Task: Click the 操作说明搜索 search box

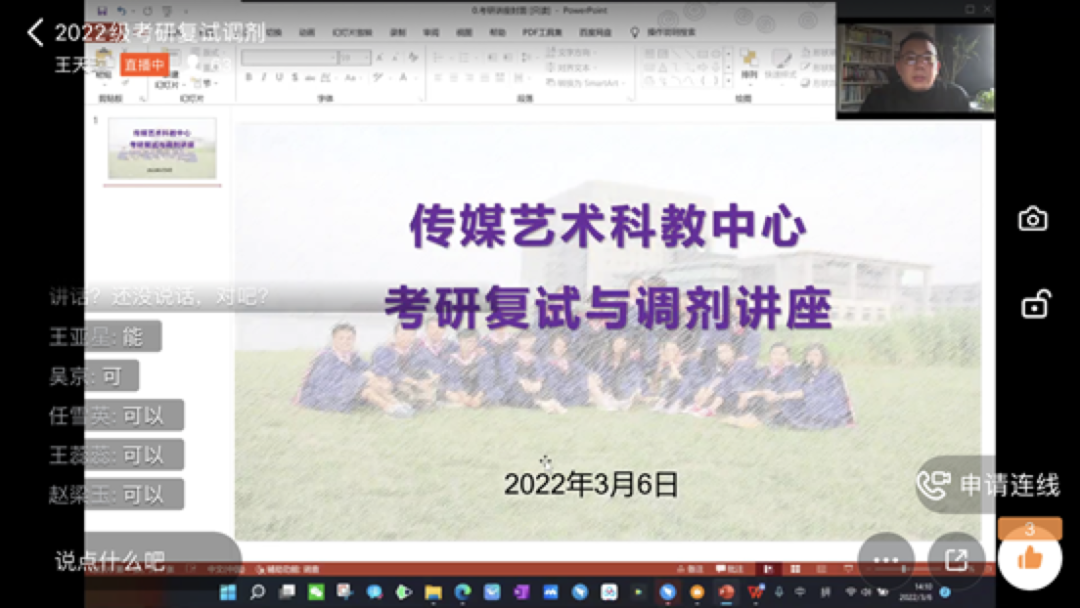Action: tap(663, 32)
